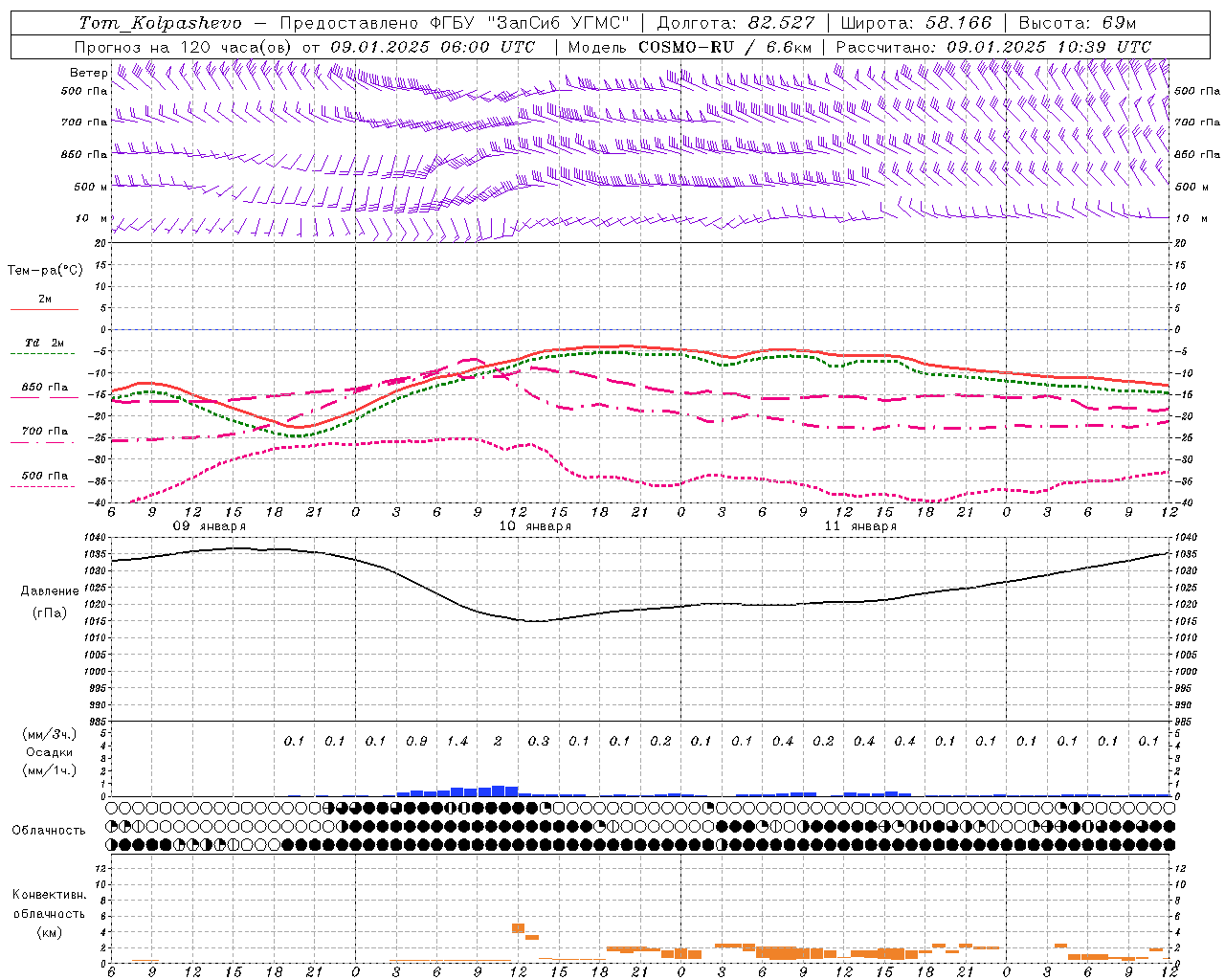Image resolution: width=1225 pixels, height=980 pixels.
Task: Click the 'Ветер' wind panel label
Action: [88, 73]
